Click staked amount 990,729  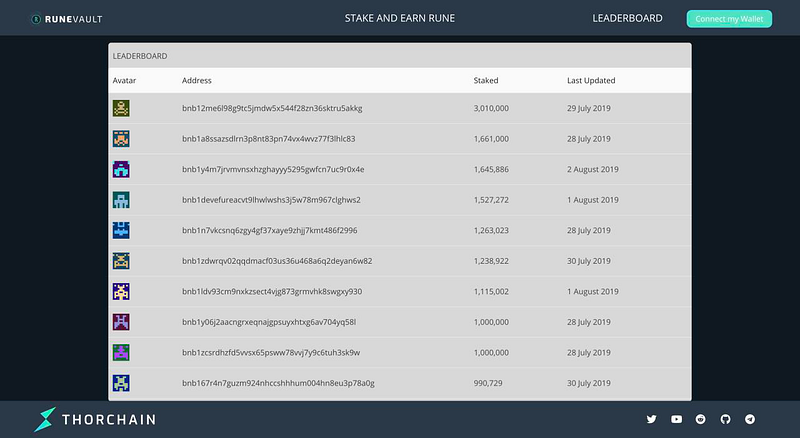pos(488,383)
